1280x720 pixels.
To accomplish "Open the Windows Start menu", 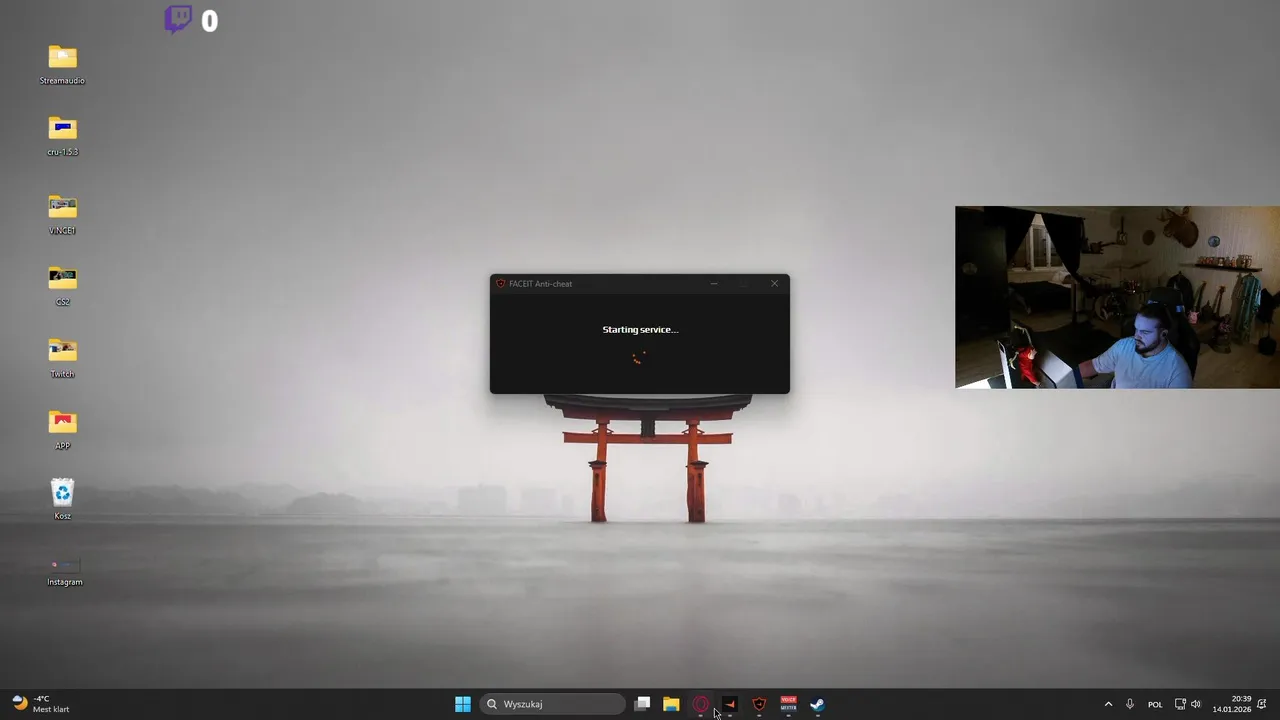I will (463, 704).
